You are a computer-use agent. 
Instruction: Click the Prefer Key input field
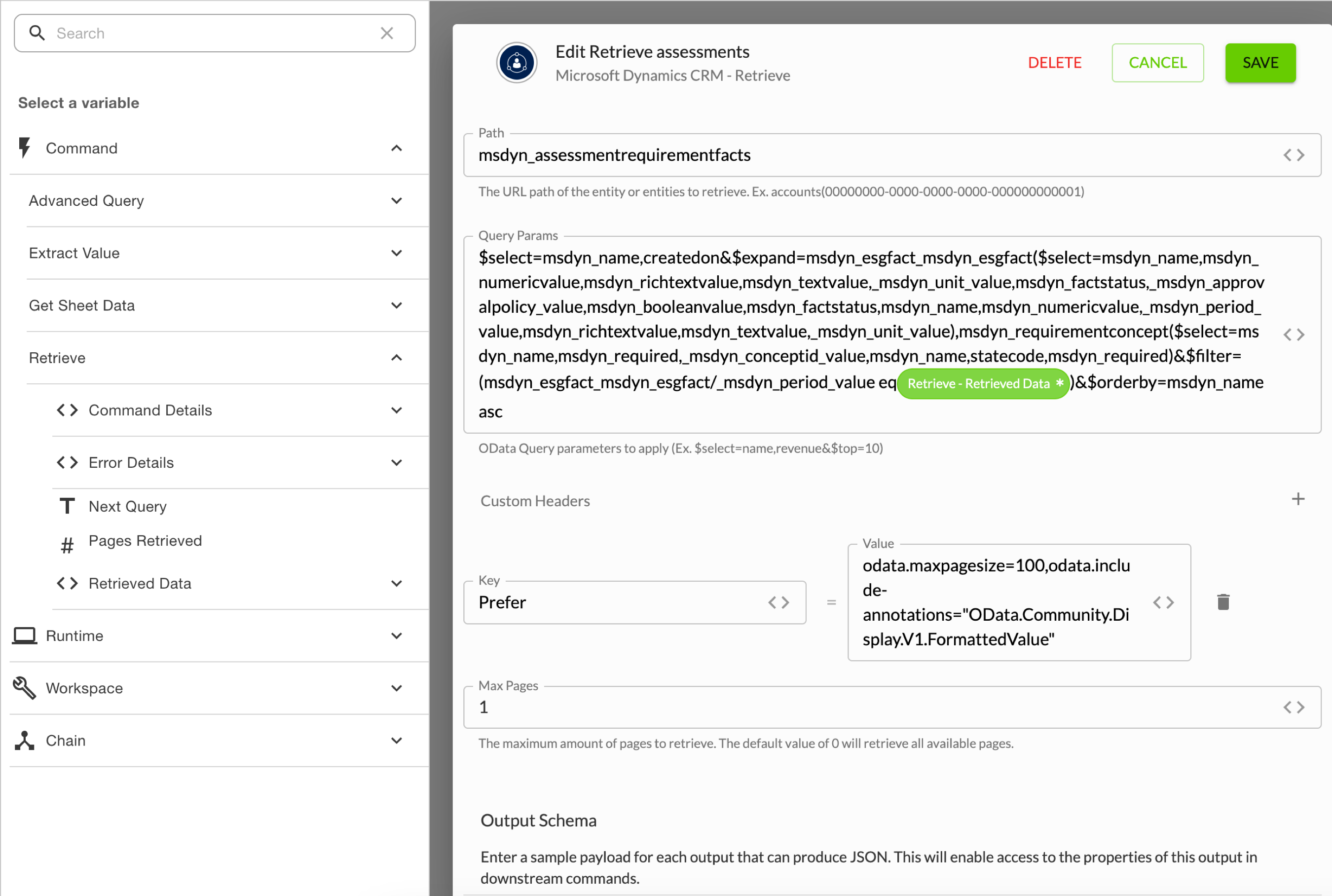[x=634, y=602]
